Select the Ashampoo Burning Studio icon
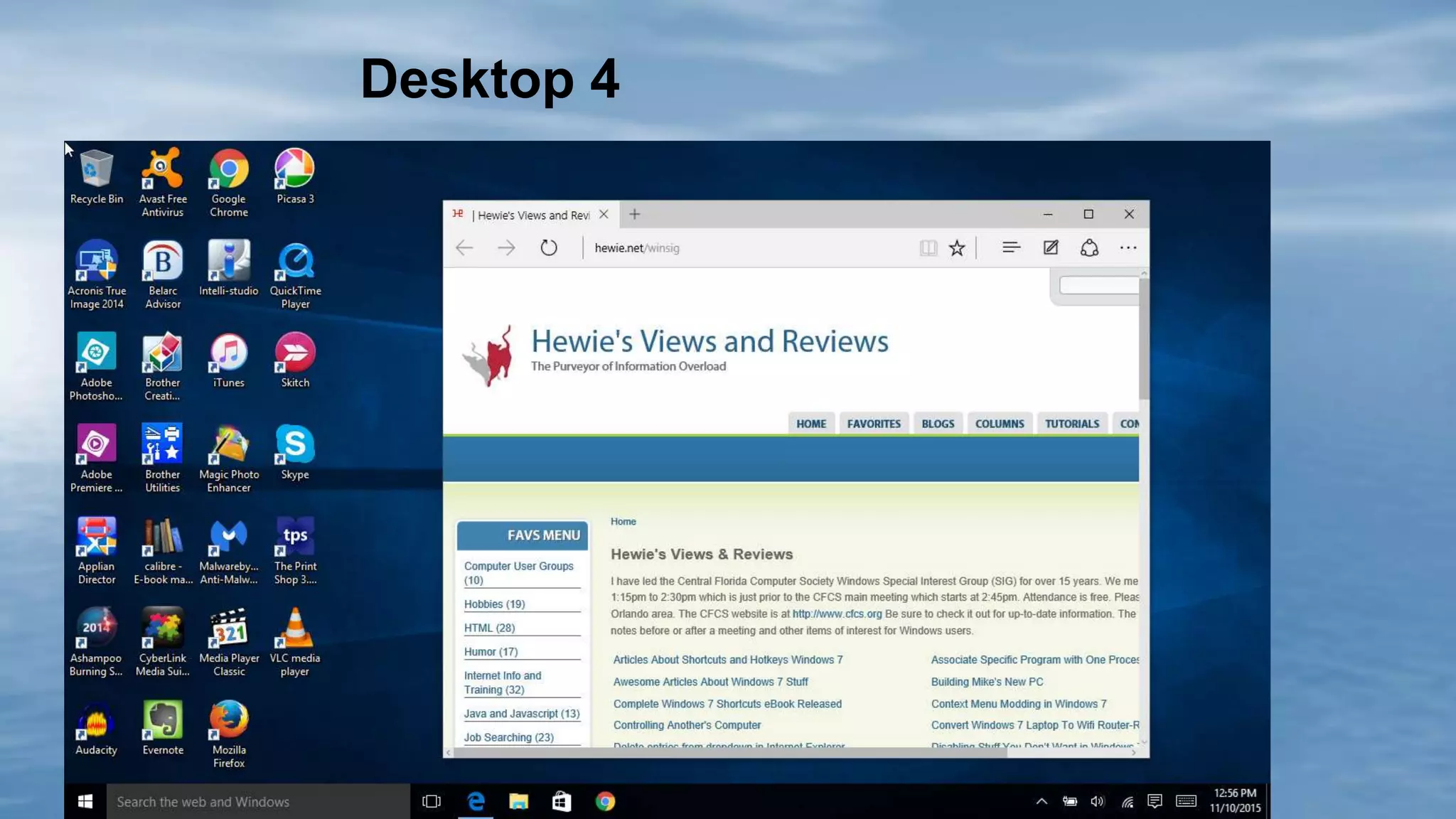1456x819 pixels. point(96,642)
